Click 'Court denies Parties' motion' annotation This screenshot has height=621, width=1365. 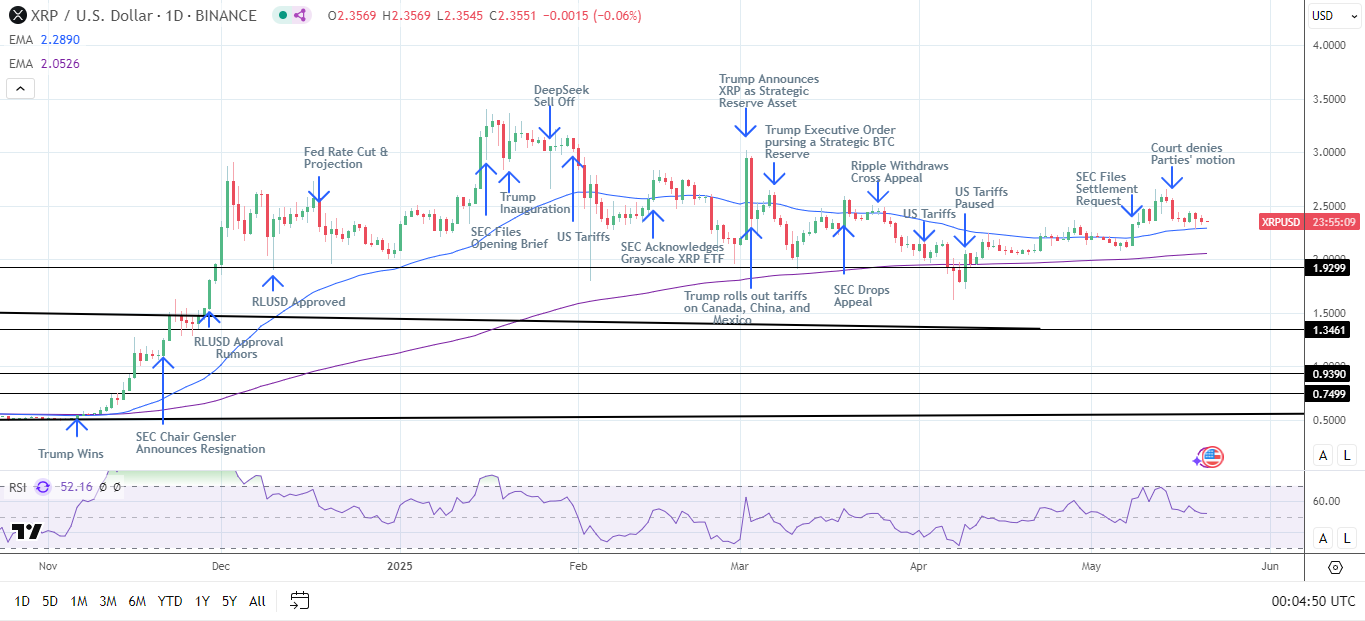pos(1193,154)
